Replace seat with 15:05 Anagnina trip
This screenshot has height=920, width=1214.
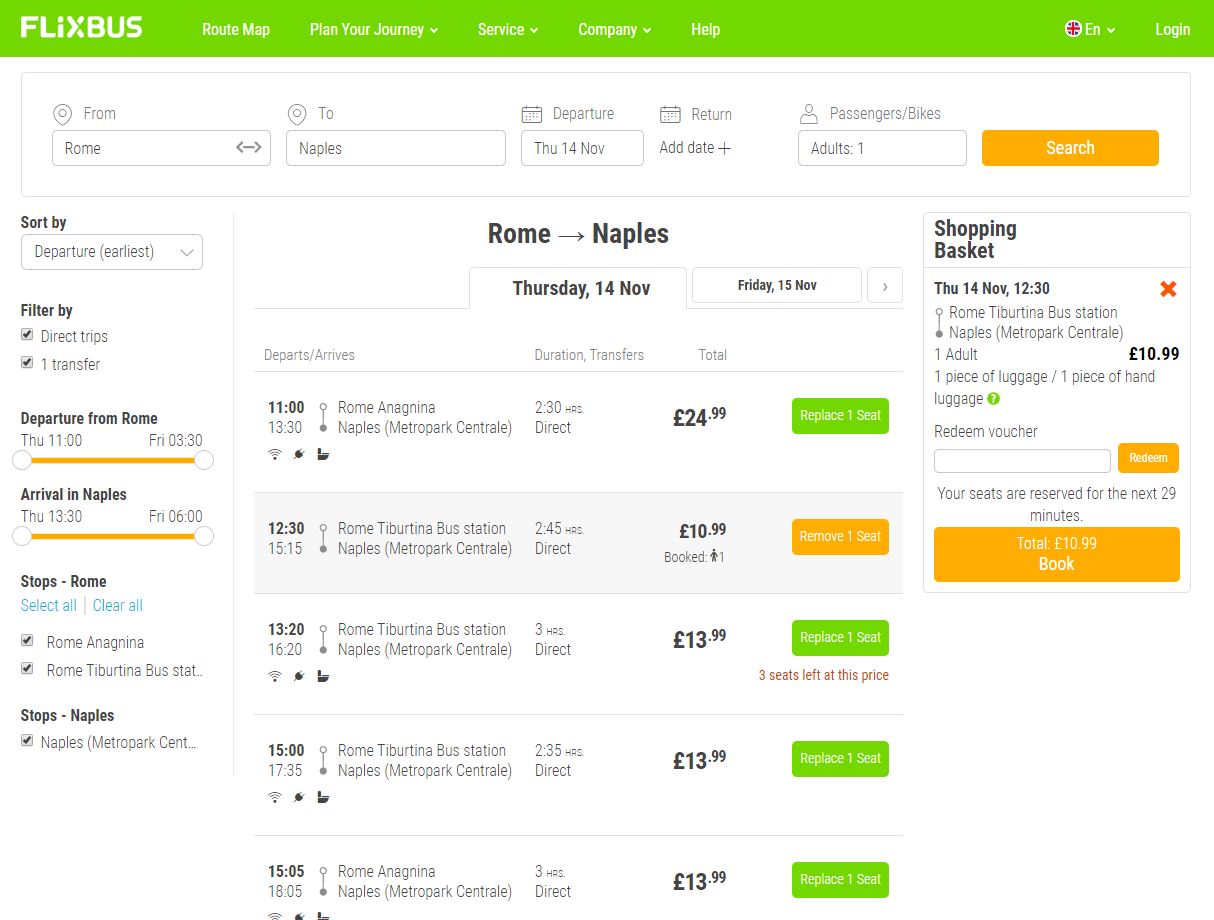tap(840, 880)
